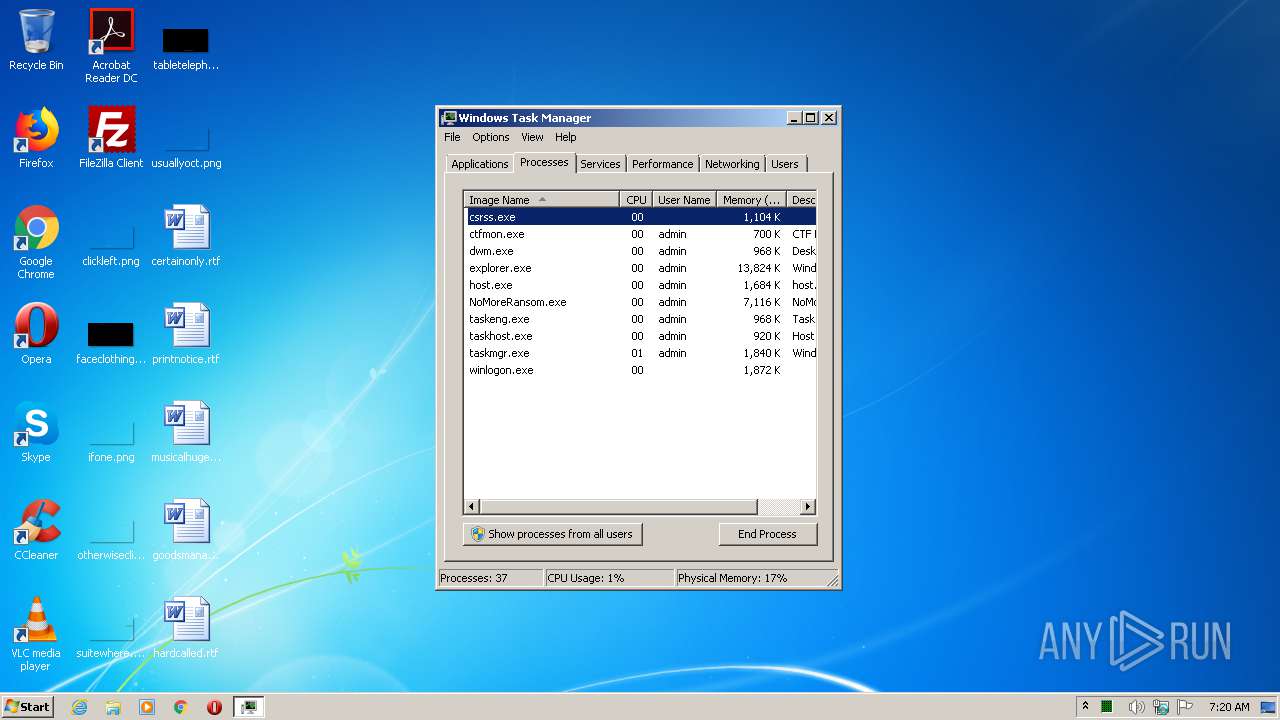Image resolution: width=1280 pixels, height=720 pixels.
Task: Click the volume speaker tray icon
Action: tap(1136, 707)
